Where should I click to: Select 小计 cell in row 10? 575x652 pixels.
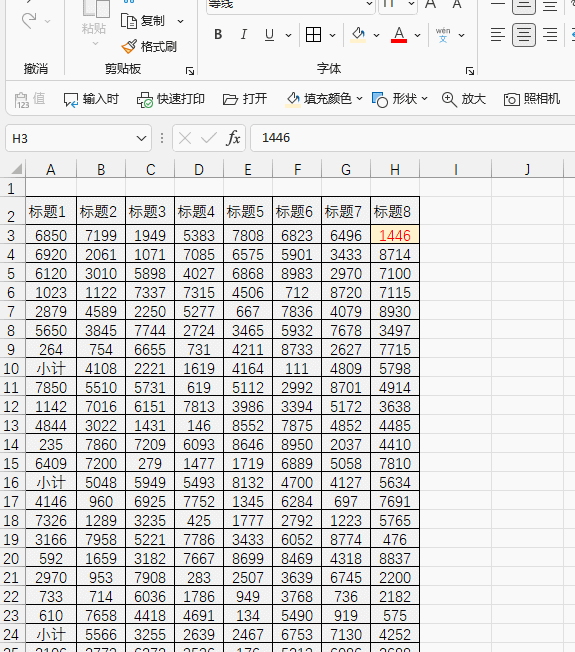(x=51, y=369)
